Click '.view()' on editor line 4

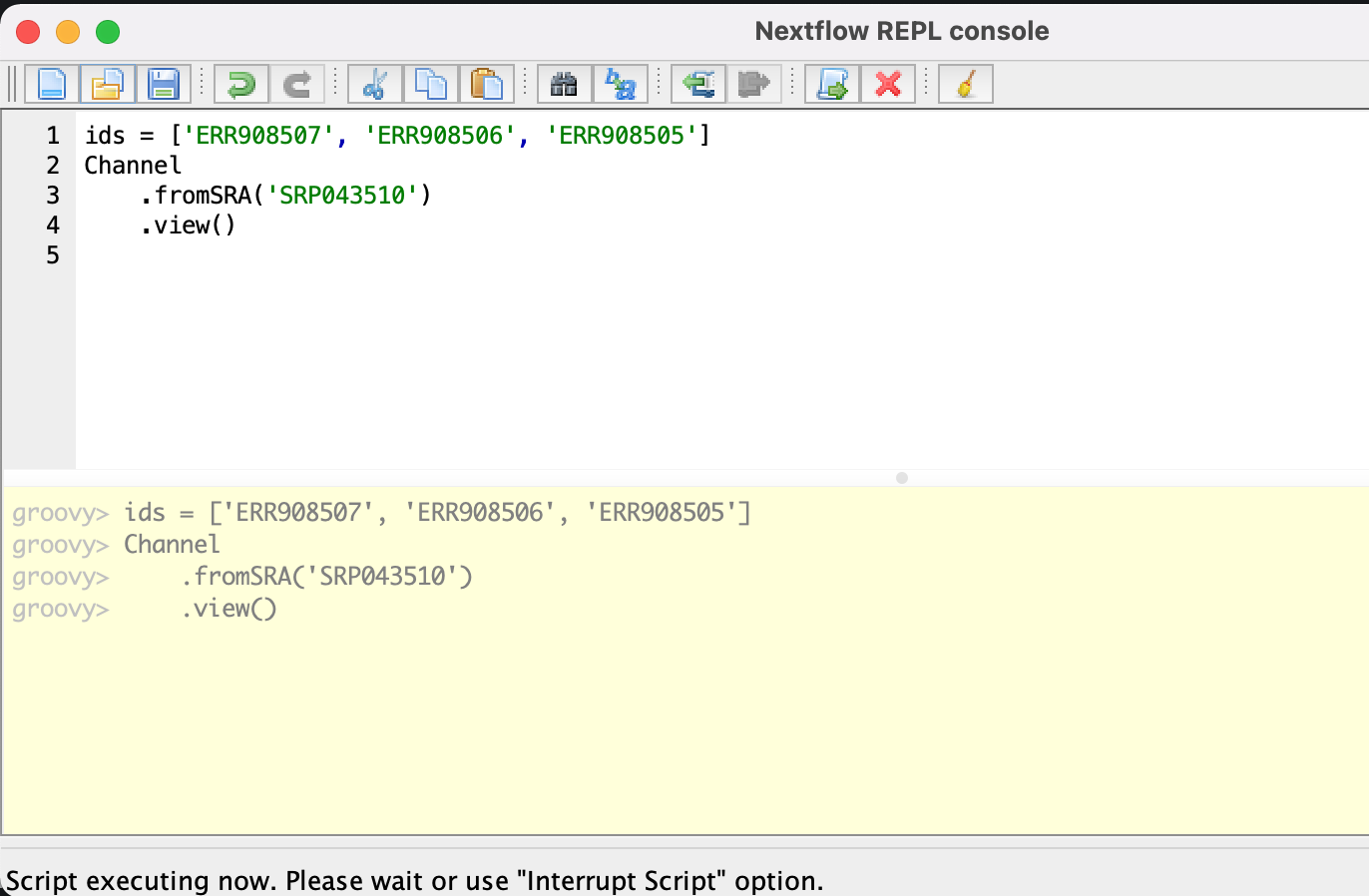tap(188, 224)
